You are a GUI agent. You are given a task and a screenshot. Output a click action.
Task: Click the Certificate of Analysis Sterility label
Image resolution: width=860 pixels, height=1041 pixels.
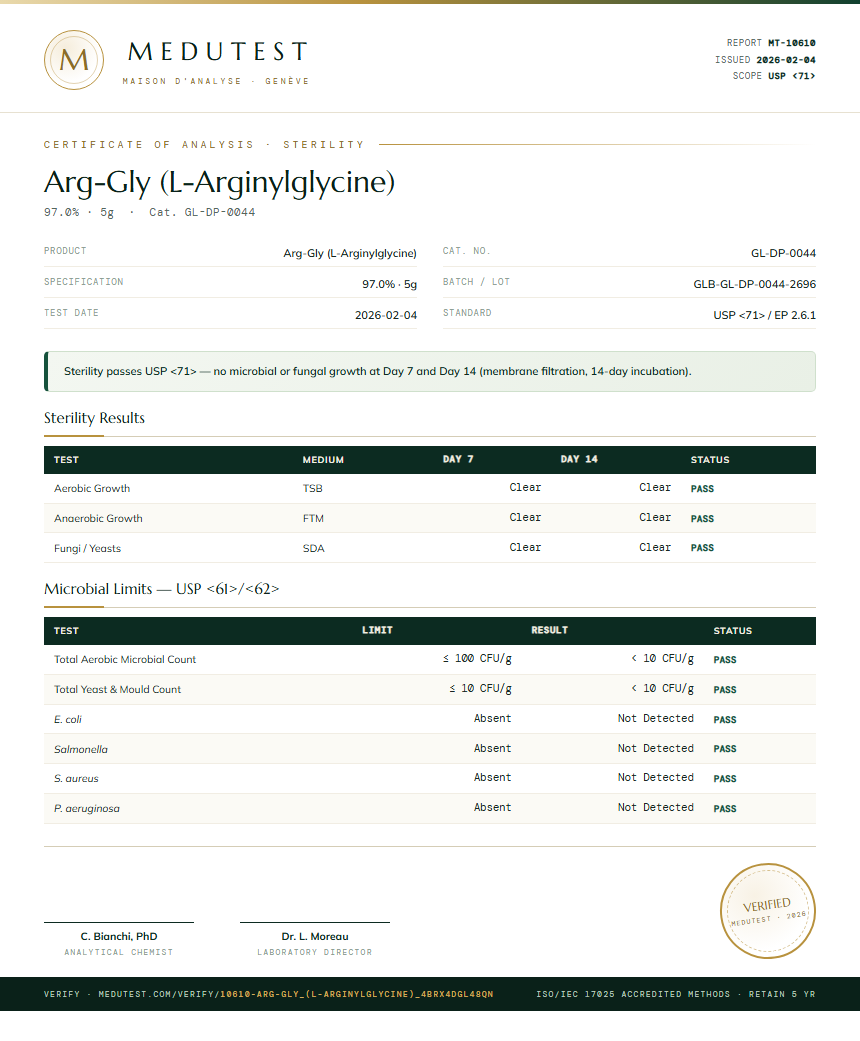[204, 145]
